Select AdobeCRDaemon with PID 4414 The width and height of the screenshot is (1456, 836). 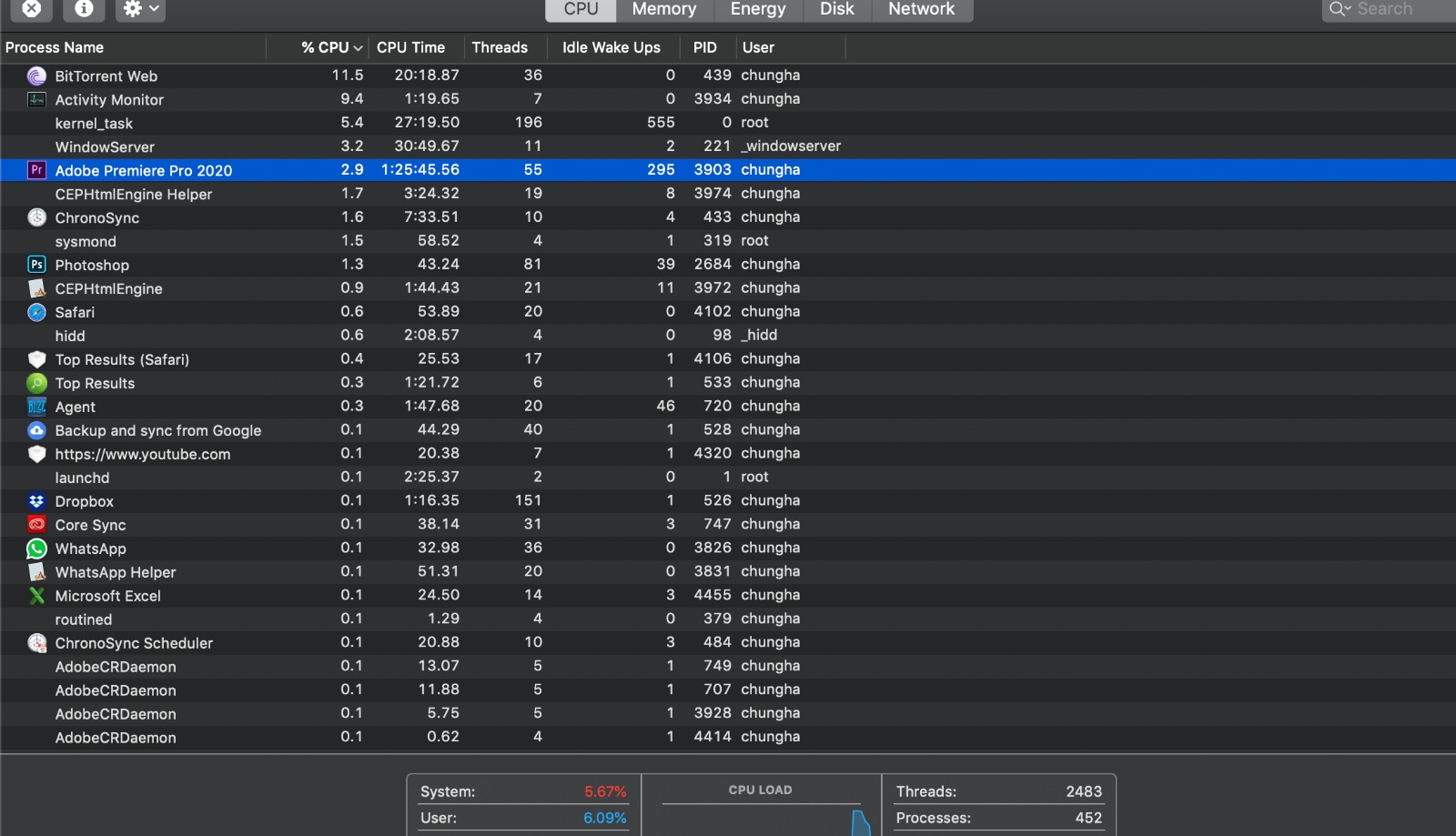728,738
